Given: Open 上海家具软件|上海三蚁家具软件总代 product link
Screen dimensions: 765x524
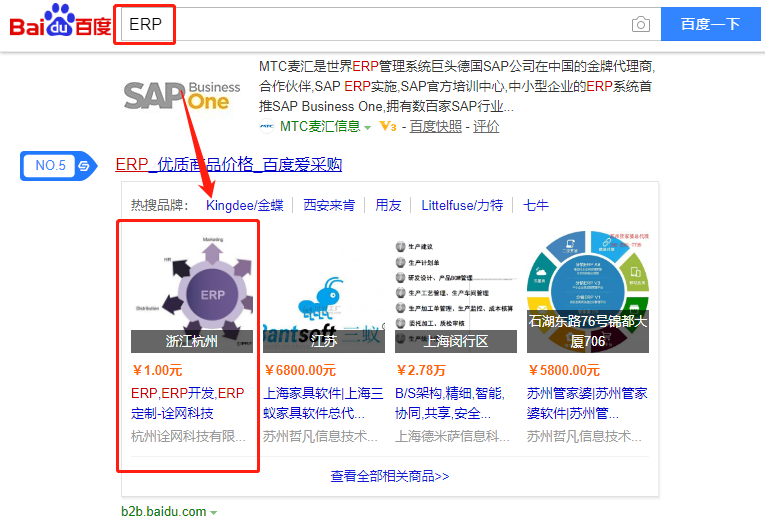Looking at the screenshot, I should (x=323, y=403).
